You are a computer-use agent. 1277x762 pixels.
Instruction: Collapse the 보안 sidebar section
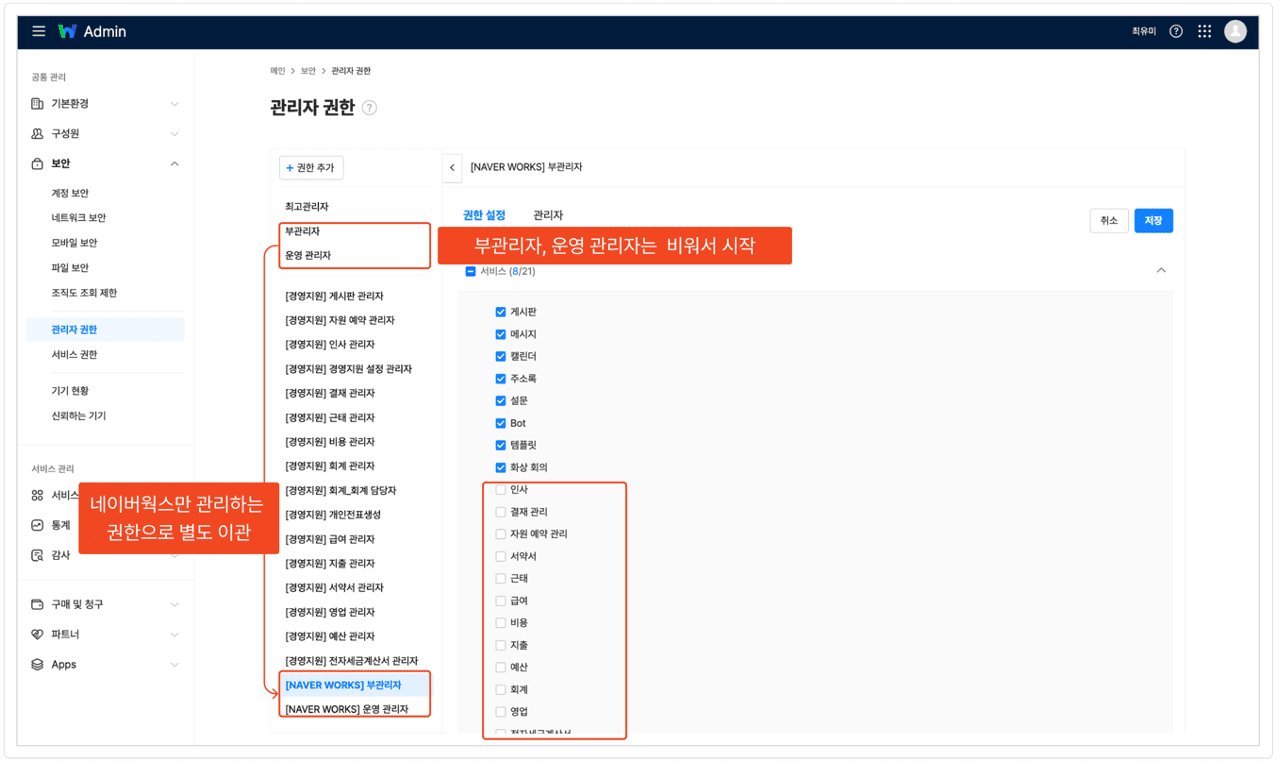pos(174,164)
